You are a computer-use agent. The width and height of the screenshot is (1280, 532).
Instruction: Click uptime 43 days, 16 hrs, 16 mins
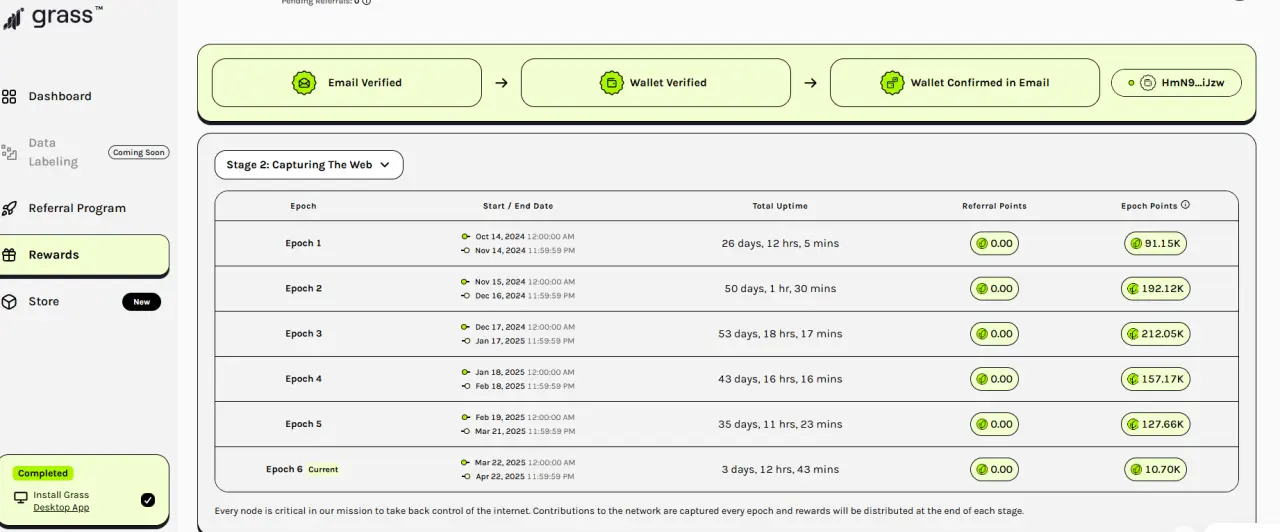click(x=780, y=379)
